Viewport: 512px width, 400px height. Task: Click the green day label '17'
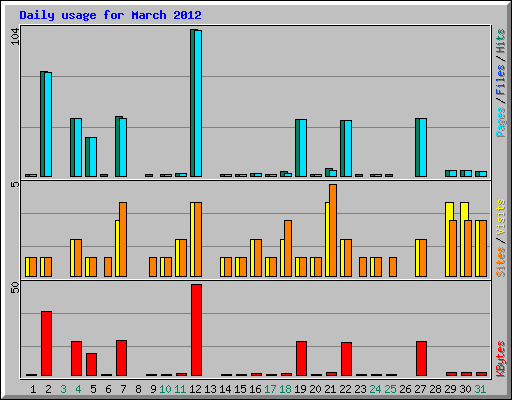tap(270, 389)
